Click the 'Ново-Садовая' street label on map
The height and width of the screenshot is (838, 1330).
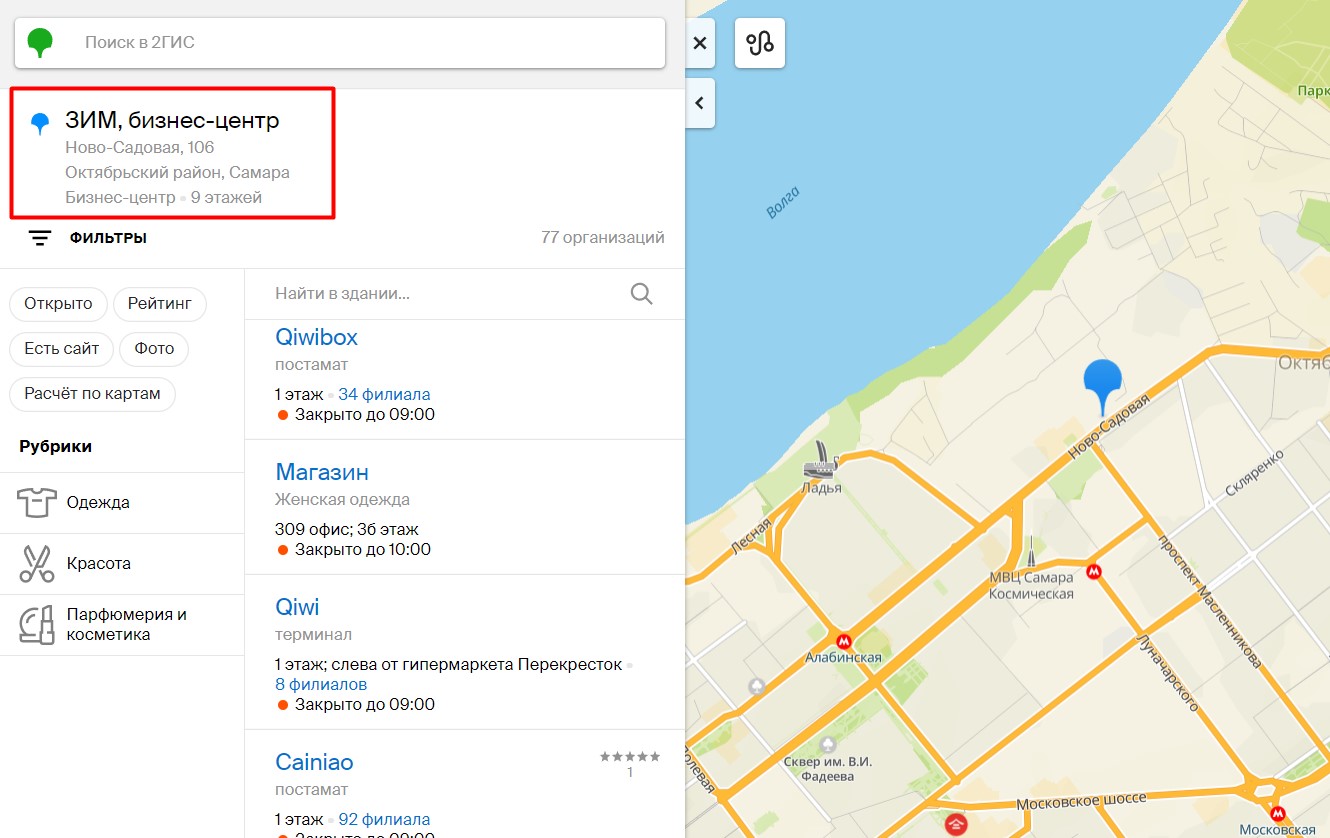pos(1109,427)
